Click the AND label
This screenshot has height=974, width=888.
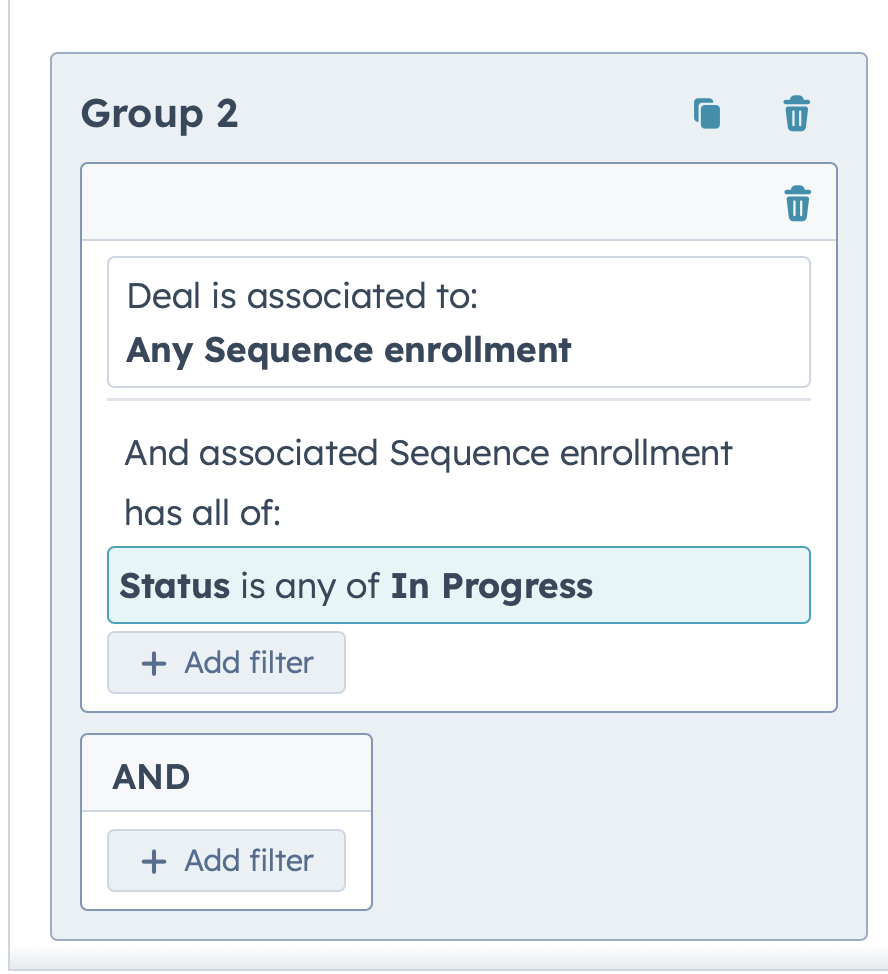coord(150,776)
